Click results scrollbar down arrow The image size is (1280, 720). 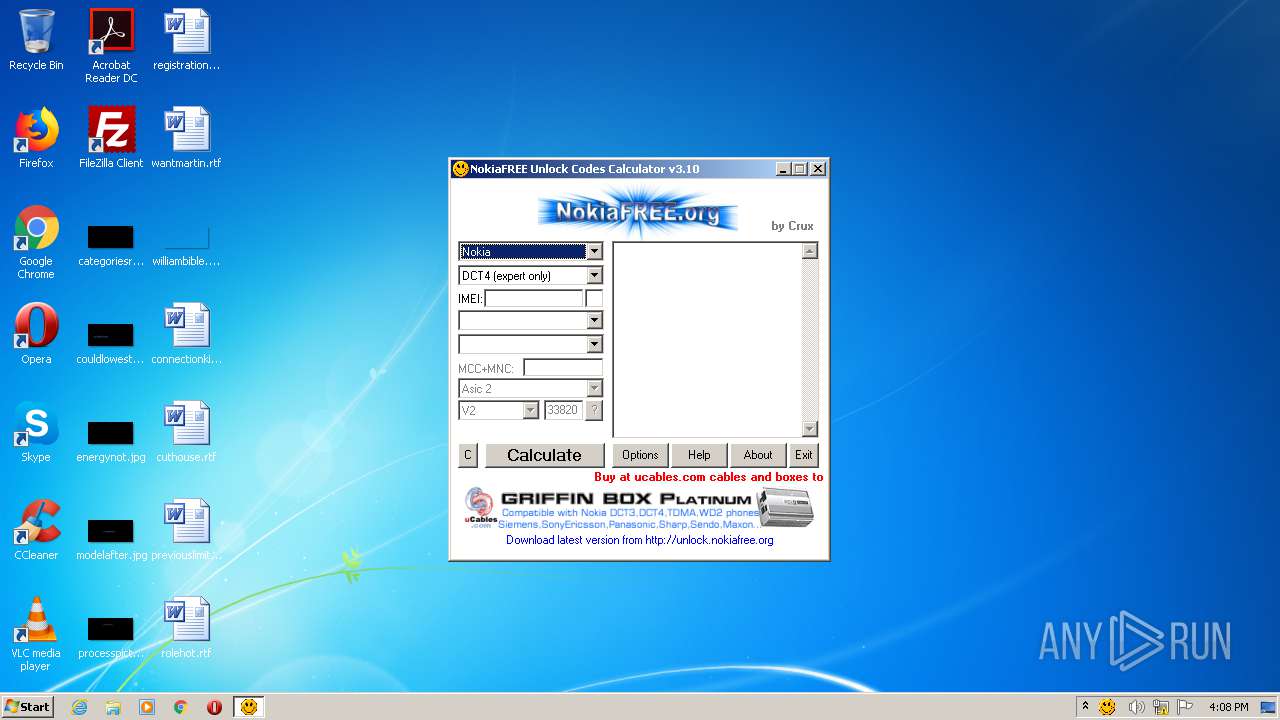tap(810, 429)
